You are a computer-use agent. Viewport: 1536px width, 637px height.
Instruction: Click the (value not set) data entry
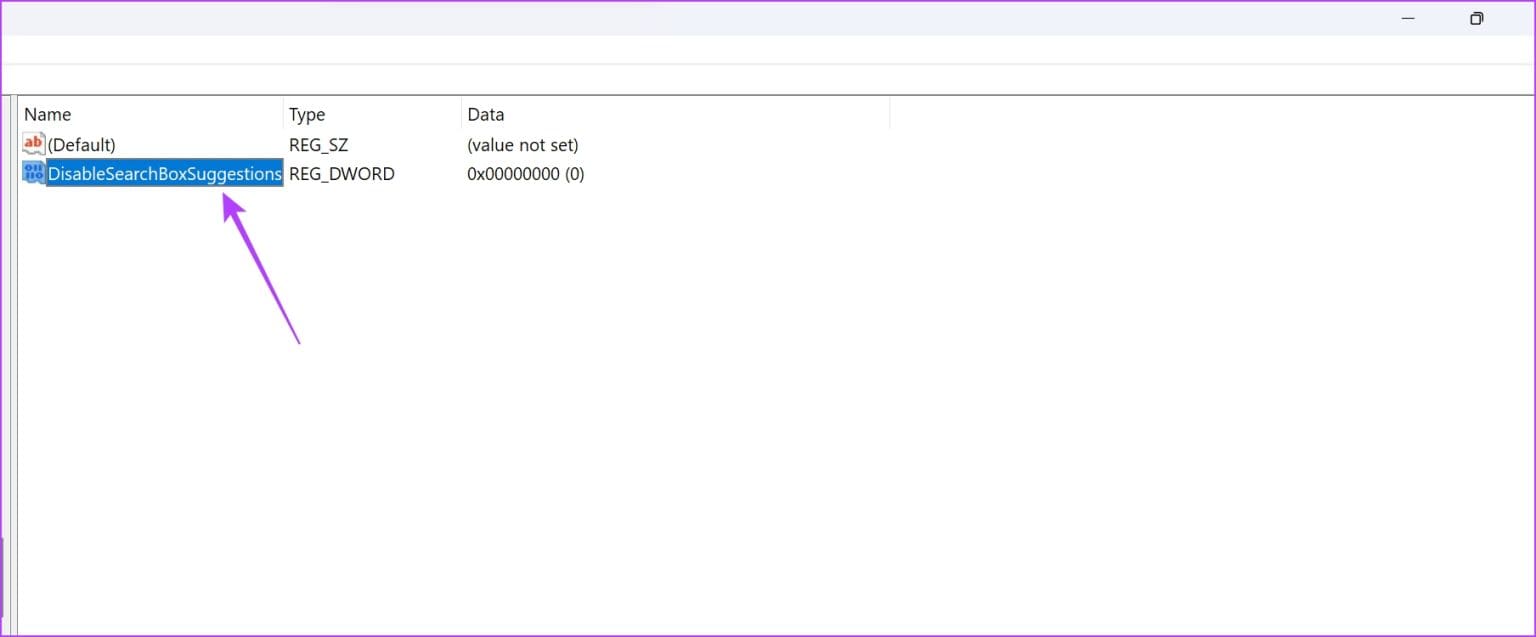tap(523, 144)
